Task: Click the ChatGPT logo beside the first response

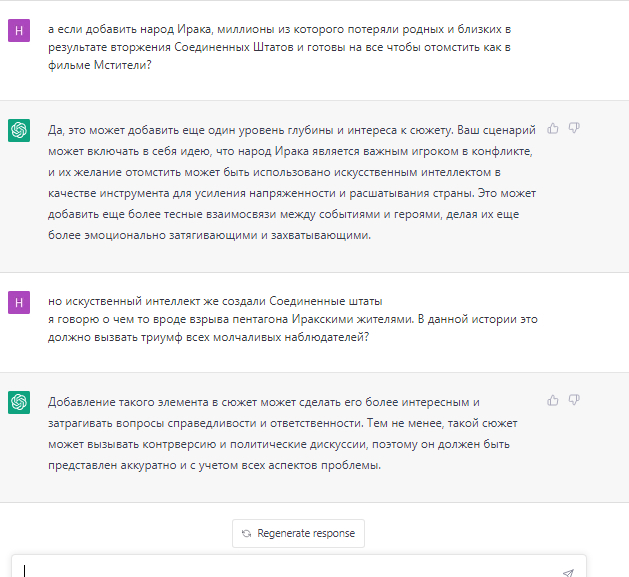Action: tap(19, 131)
